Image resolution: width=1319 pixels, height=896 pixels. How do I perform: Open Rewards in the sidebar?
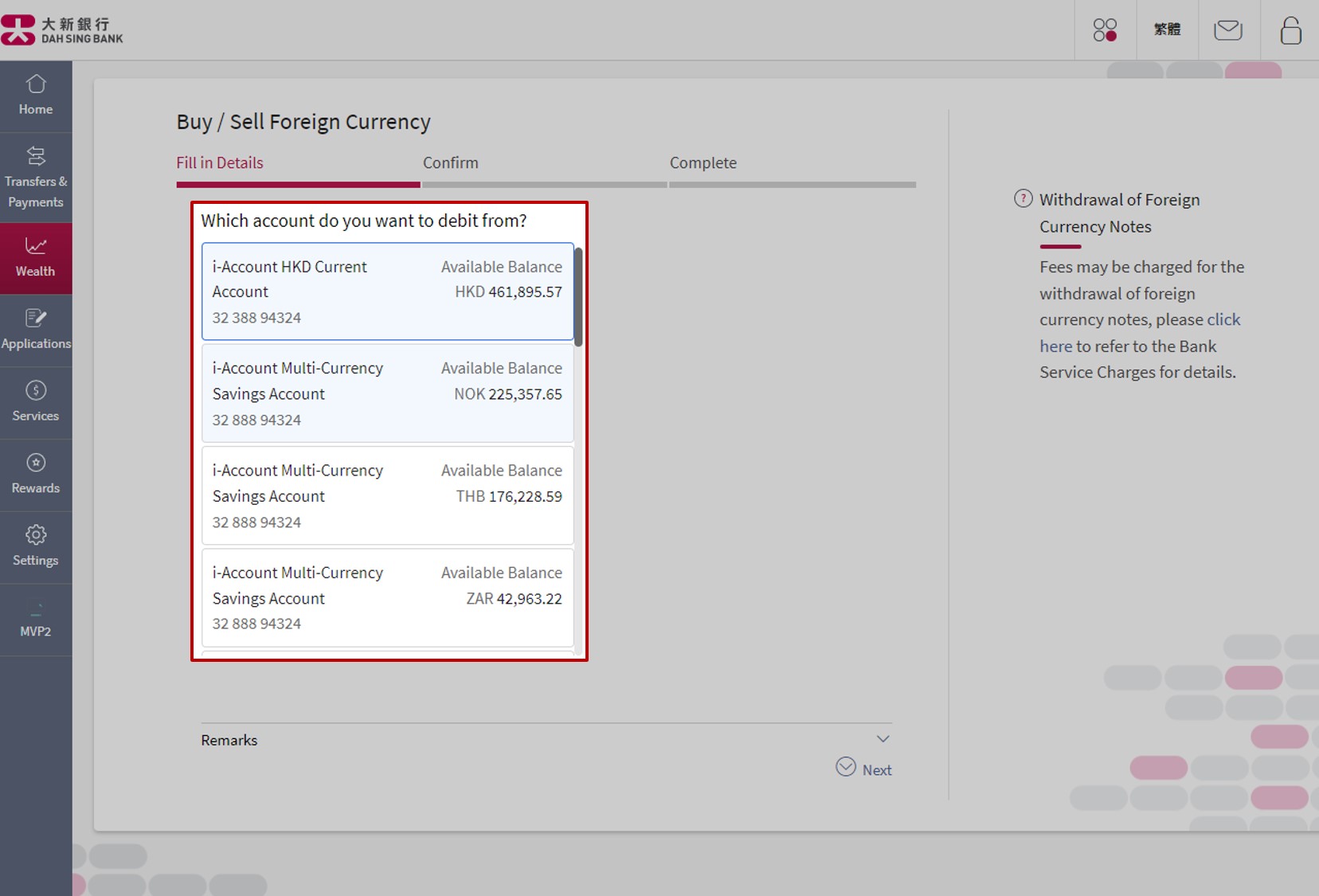click(x=36, y=475)
